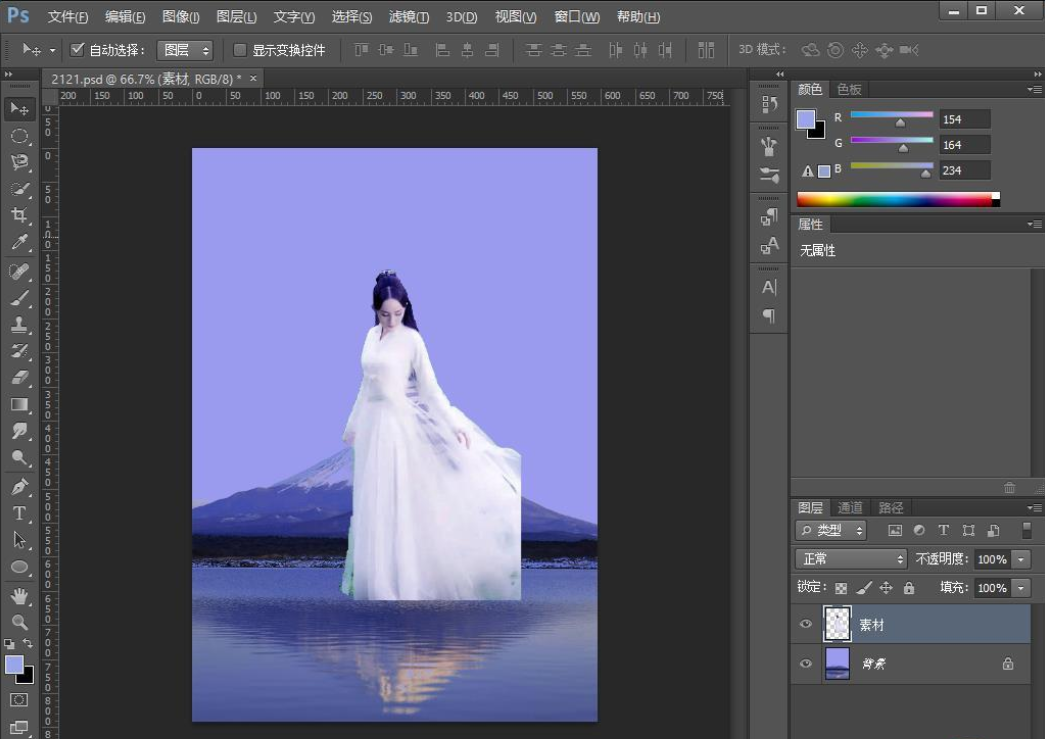Click the color spectrum ramp bar
1045x739 pixels.
(x=895, y=199)
